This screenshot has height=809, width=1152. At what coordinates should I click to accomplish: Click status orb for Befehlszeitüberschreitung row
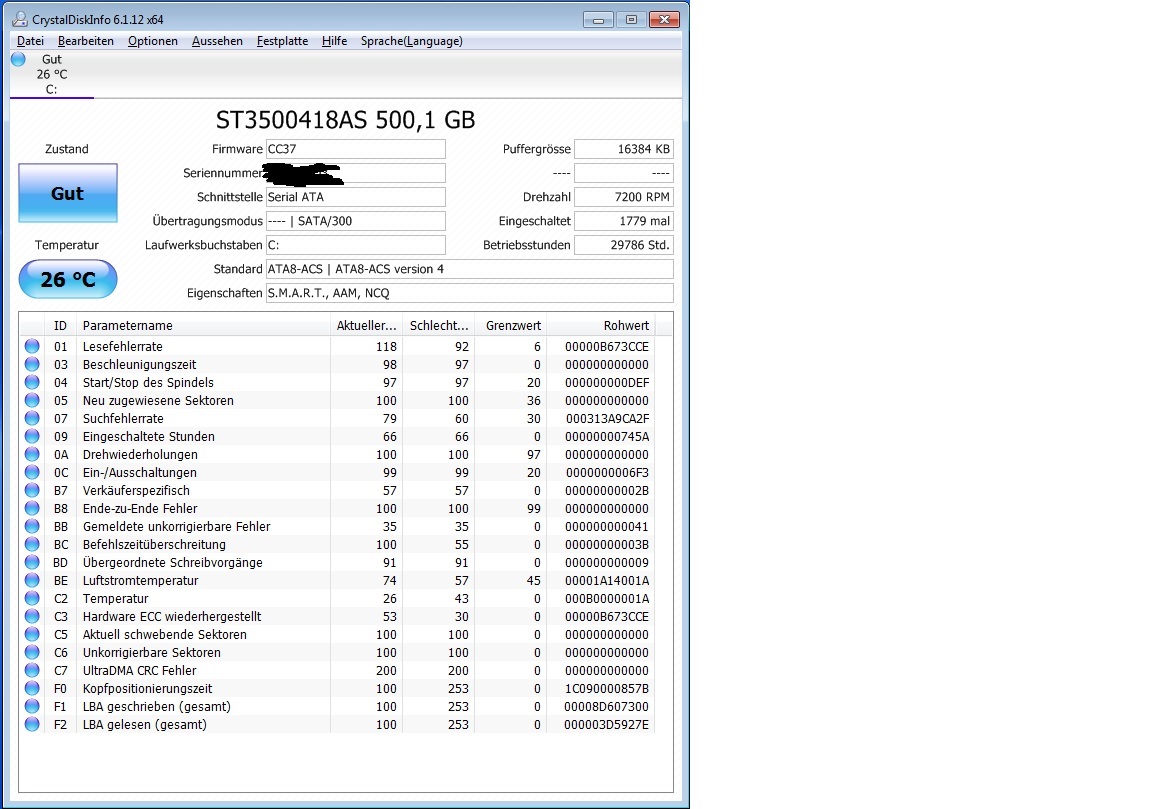[x=32, y=544]
